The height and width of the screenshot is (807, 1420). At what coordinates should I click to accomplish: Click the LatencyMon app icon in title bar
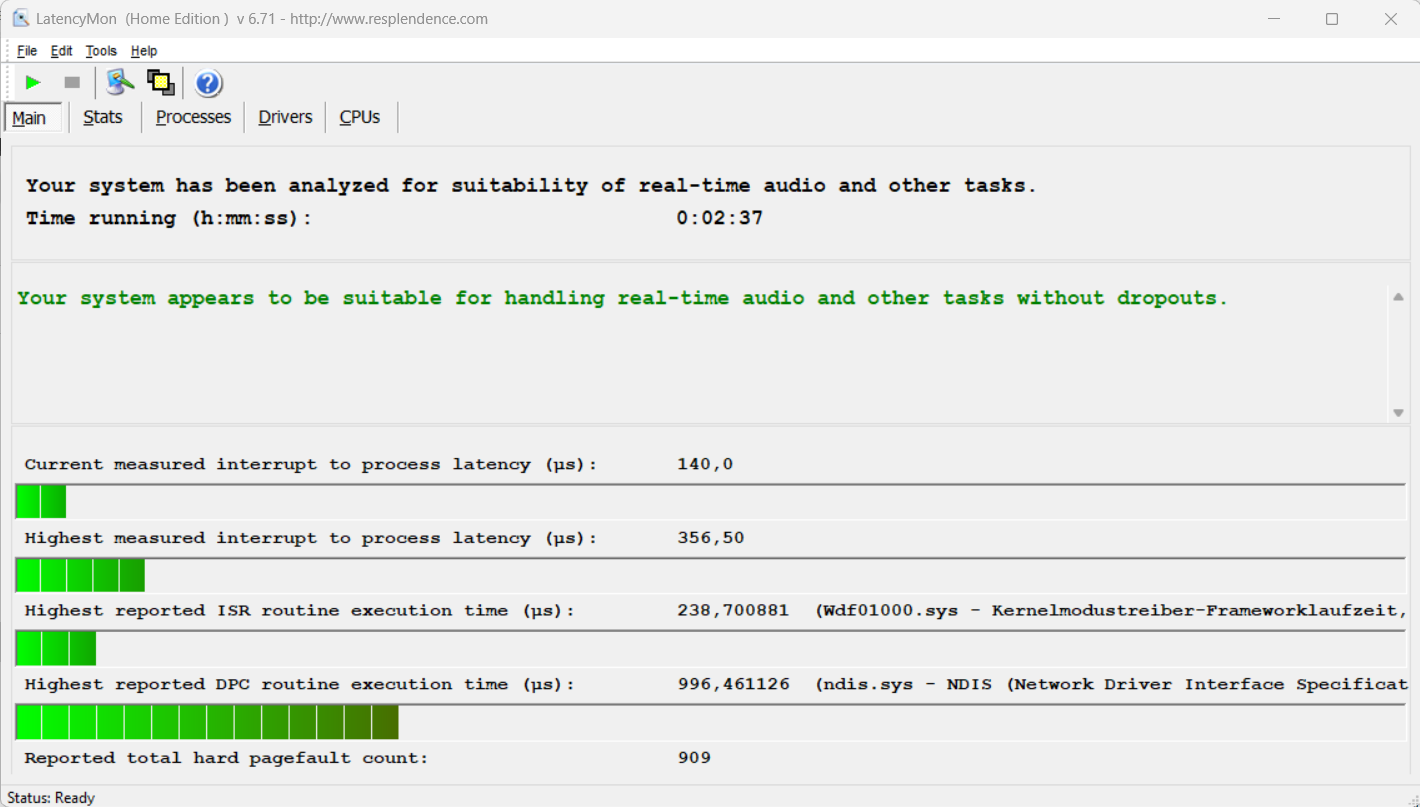[20, 18]
